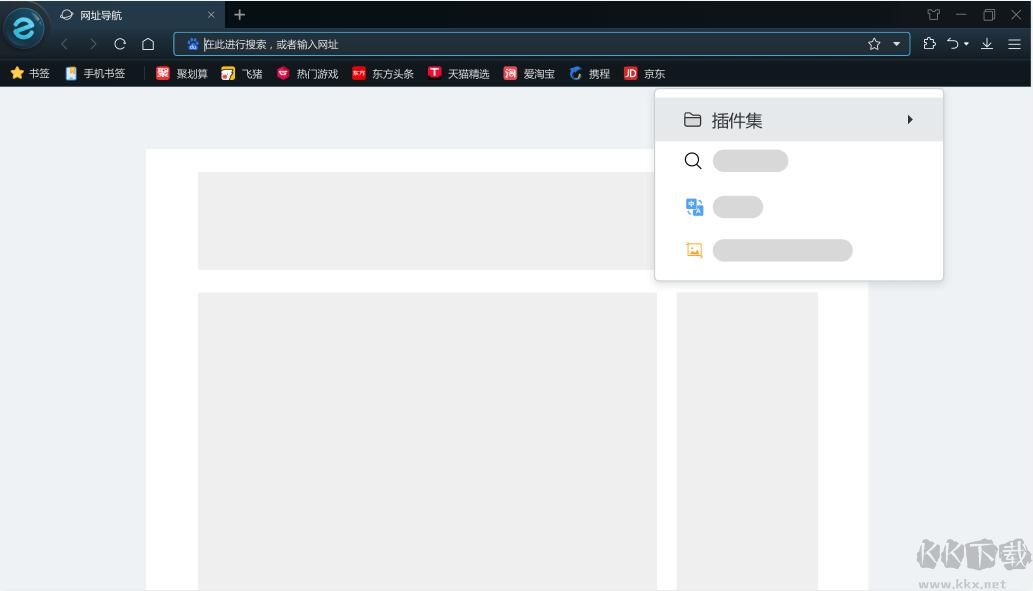1033x591 pixels.
Task: Bookmark this page with the star
Action: 874,44
